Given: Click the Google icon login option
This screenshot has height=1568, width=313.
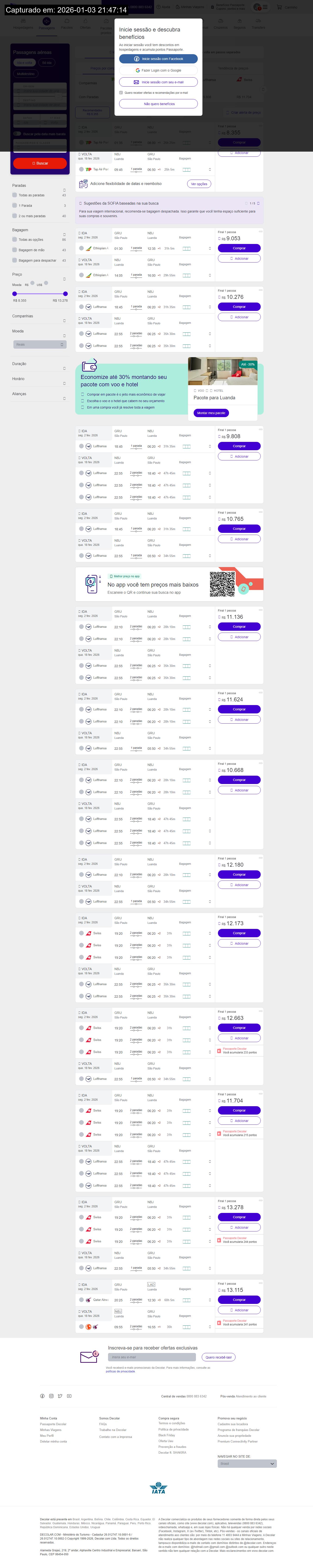Looking at the screenshot, I should point(138,71).
